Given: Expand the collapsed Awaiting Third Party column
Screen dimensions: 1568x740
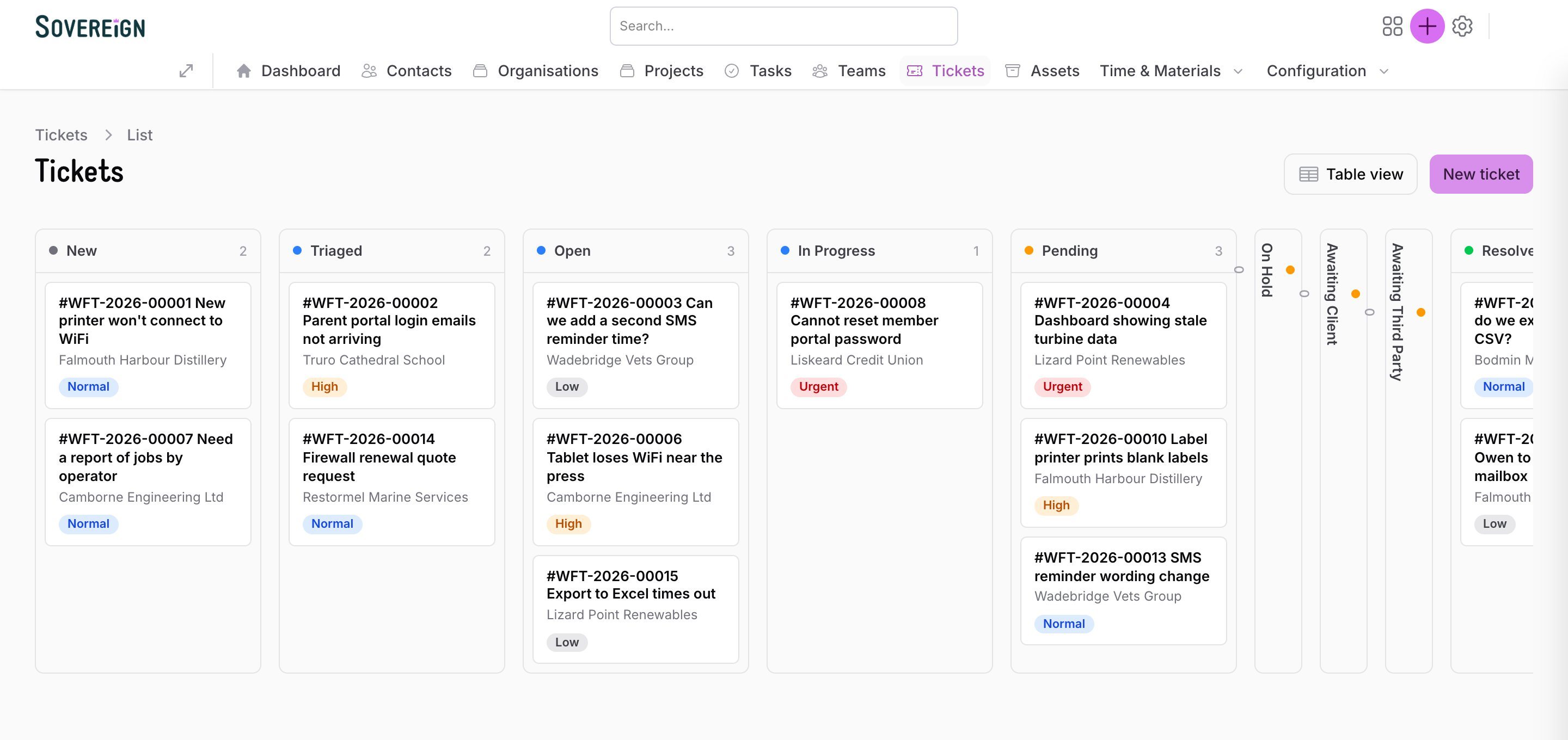Looking at the screenshot, I should [1408, 451].
